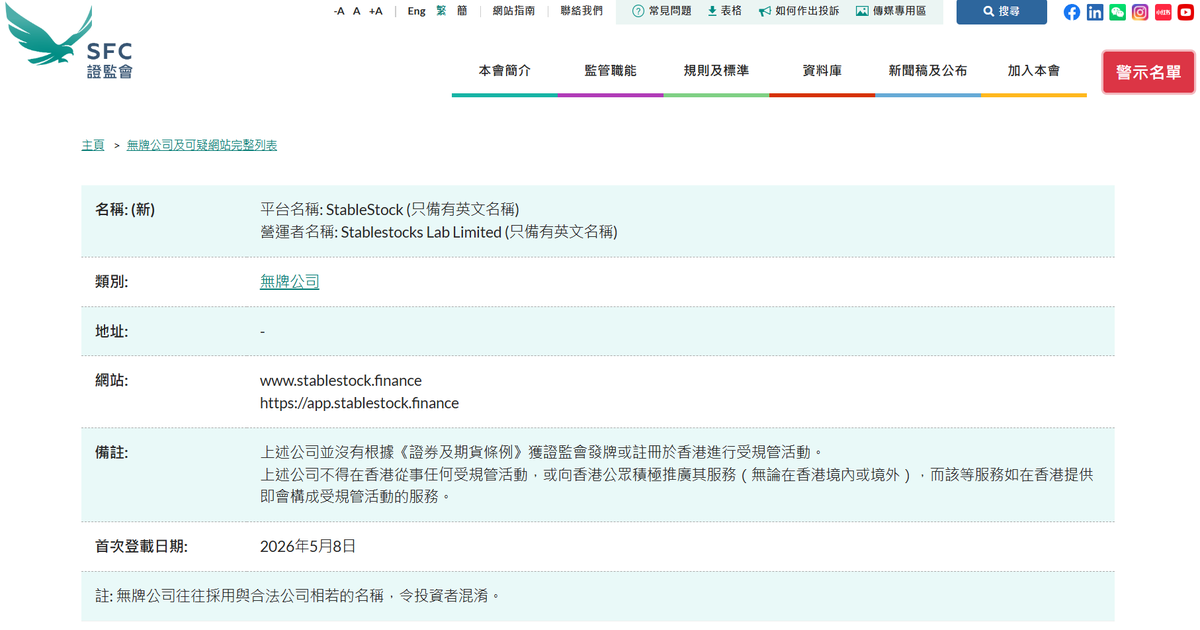This screenshot has height=630, width=1200.
Task: Open the SFC YouTube channel icon
Action: [1185, 12]
